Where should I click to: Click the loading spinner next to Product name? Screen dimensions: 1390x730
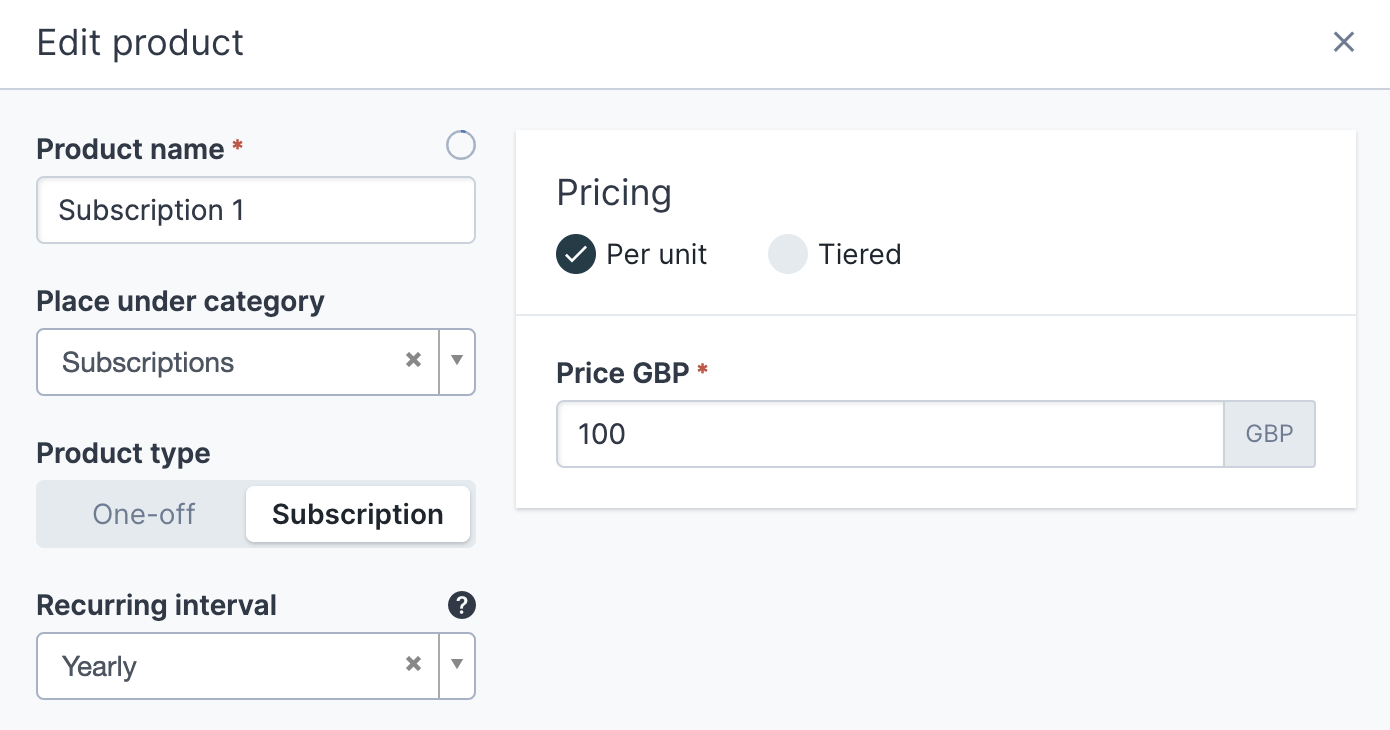click(461, 146)
